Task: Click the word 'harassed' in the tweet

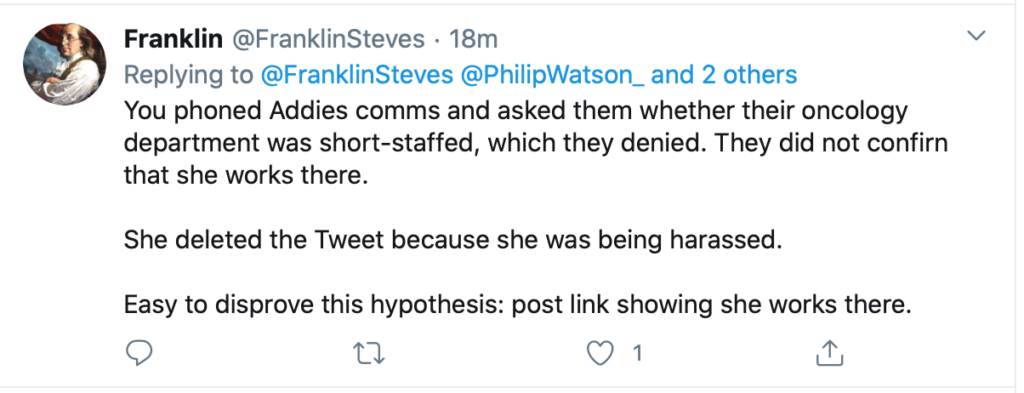Action: 726,240
